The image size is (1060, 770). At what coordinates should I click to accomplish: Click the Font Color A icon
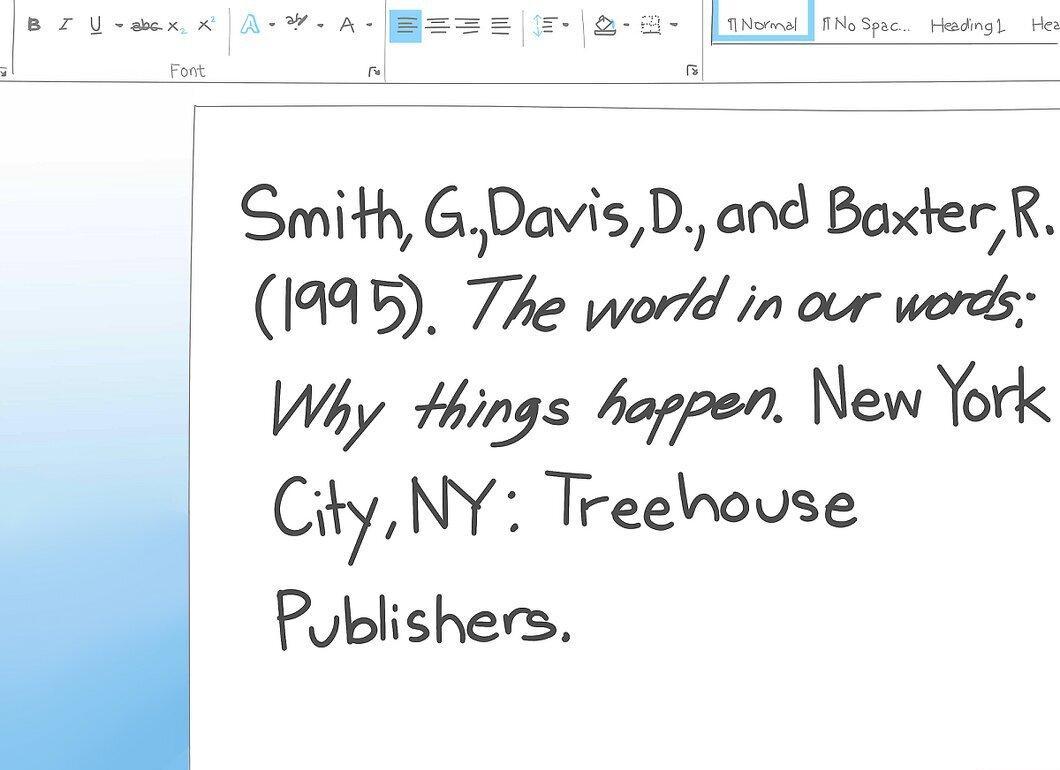point(347,26)
